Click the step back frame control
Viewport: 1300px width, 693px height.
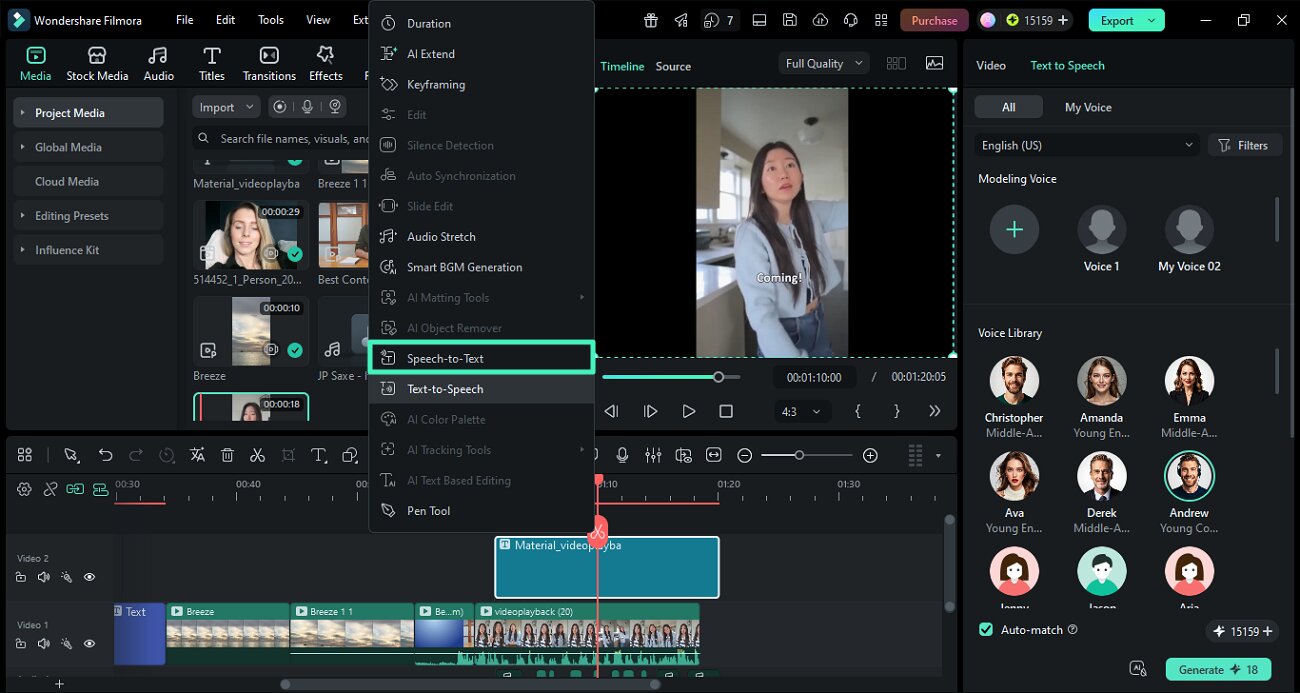612,411
